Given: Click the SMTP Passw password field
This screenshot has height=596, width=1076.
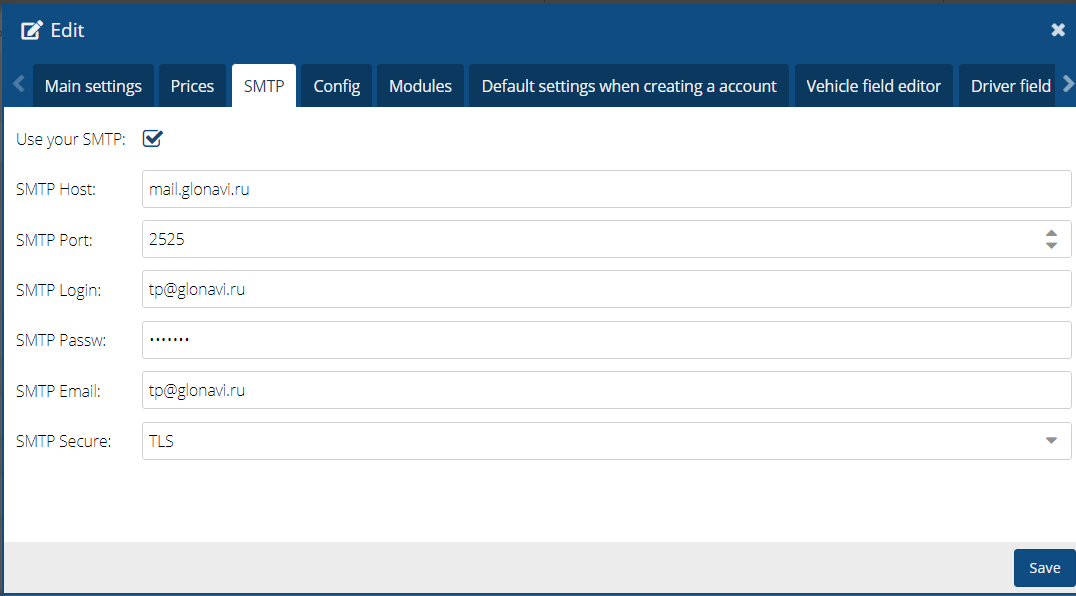Looking at the screenshot, I should click(x=606, y=340).
